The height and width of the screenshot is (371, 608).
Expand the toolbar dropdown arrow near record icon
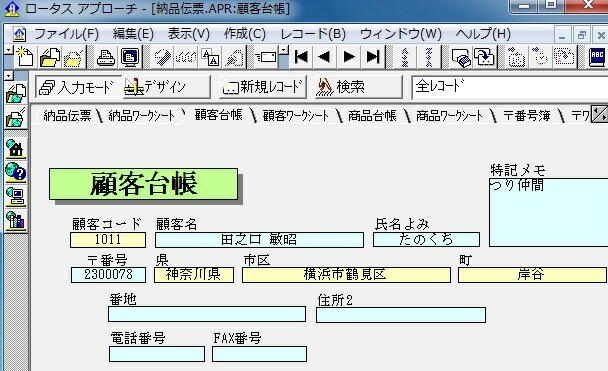284,50
